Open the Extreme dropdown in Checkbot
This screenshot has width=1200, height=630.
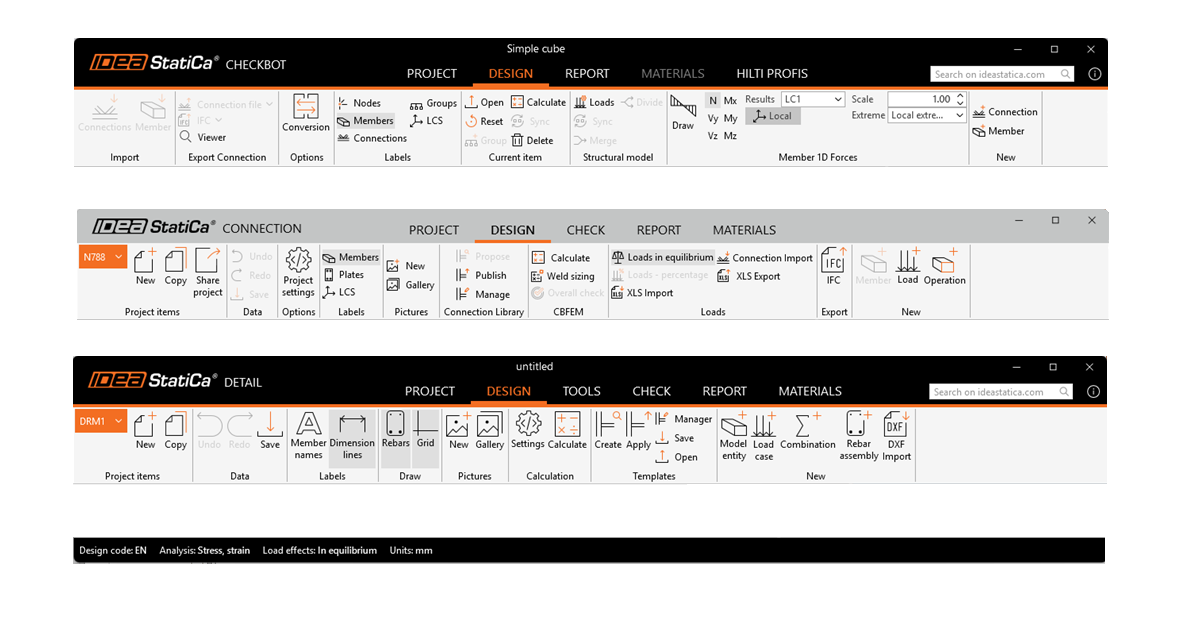pyautogui.click(x=927, y=115)
